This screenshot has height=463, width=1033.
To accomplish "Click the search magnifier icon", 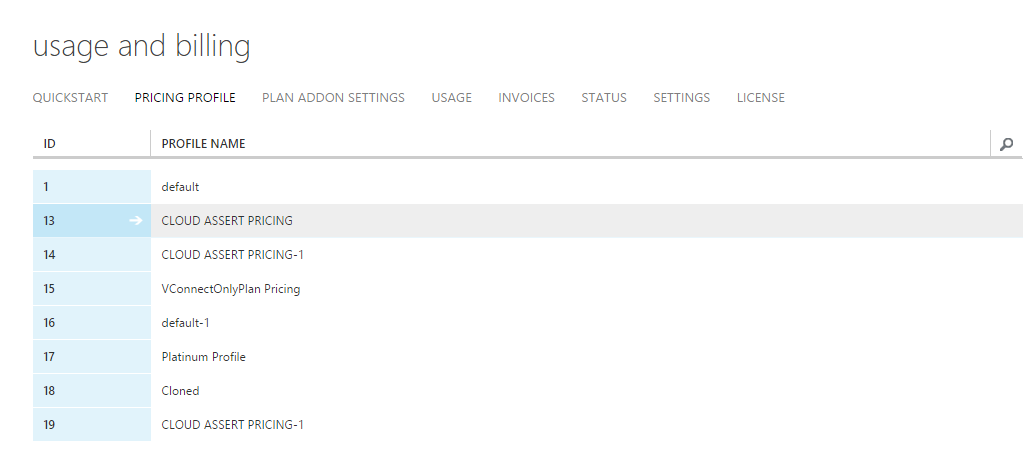I will click(1006, 144).
